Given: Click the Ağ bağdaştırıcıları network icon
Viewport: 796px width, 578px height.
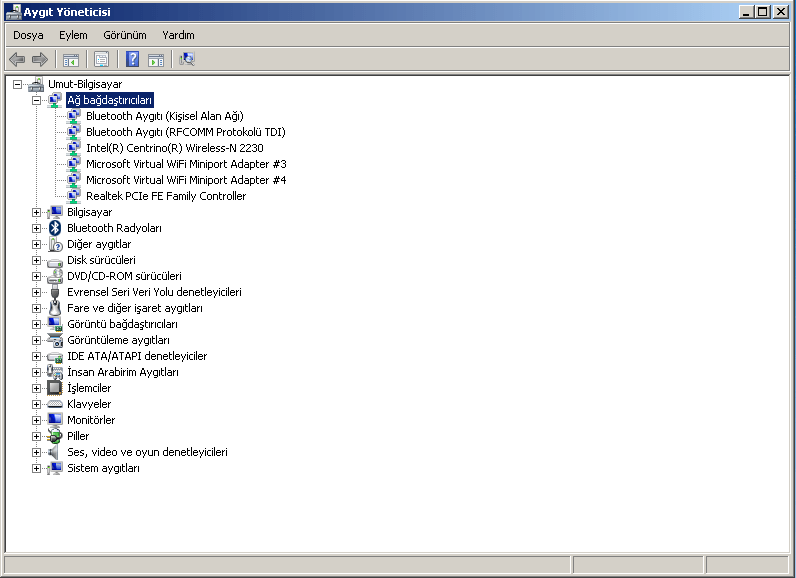Looking at the screenshot, I should pyautogui.click(x=55, y=100).
